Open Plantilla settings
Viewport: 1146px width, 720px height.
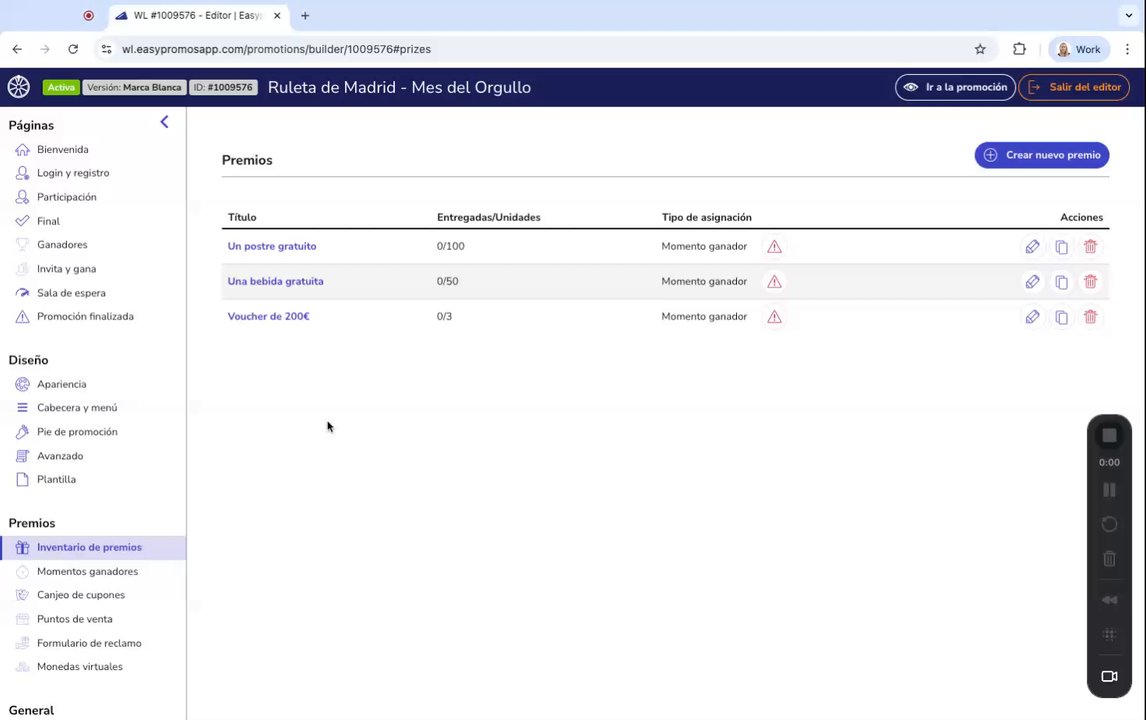(56, 480)
